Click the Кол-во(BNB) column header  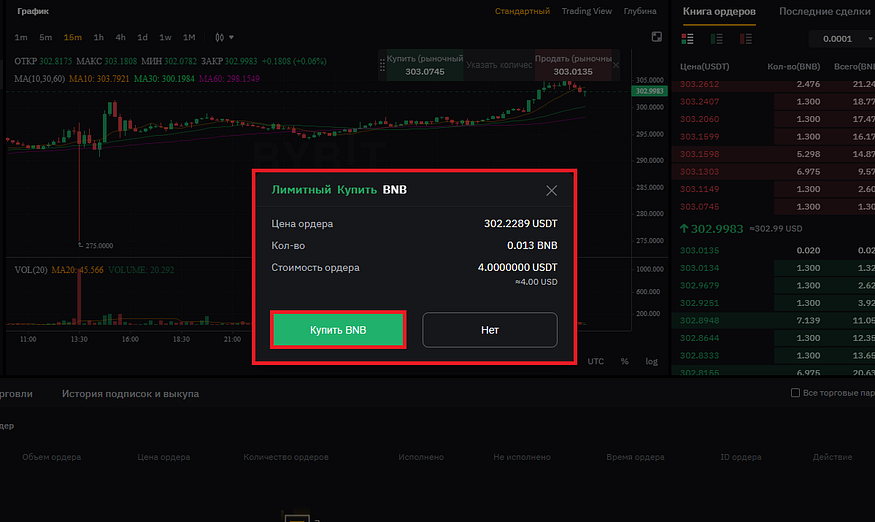click(x=794, y=66)
